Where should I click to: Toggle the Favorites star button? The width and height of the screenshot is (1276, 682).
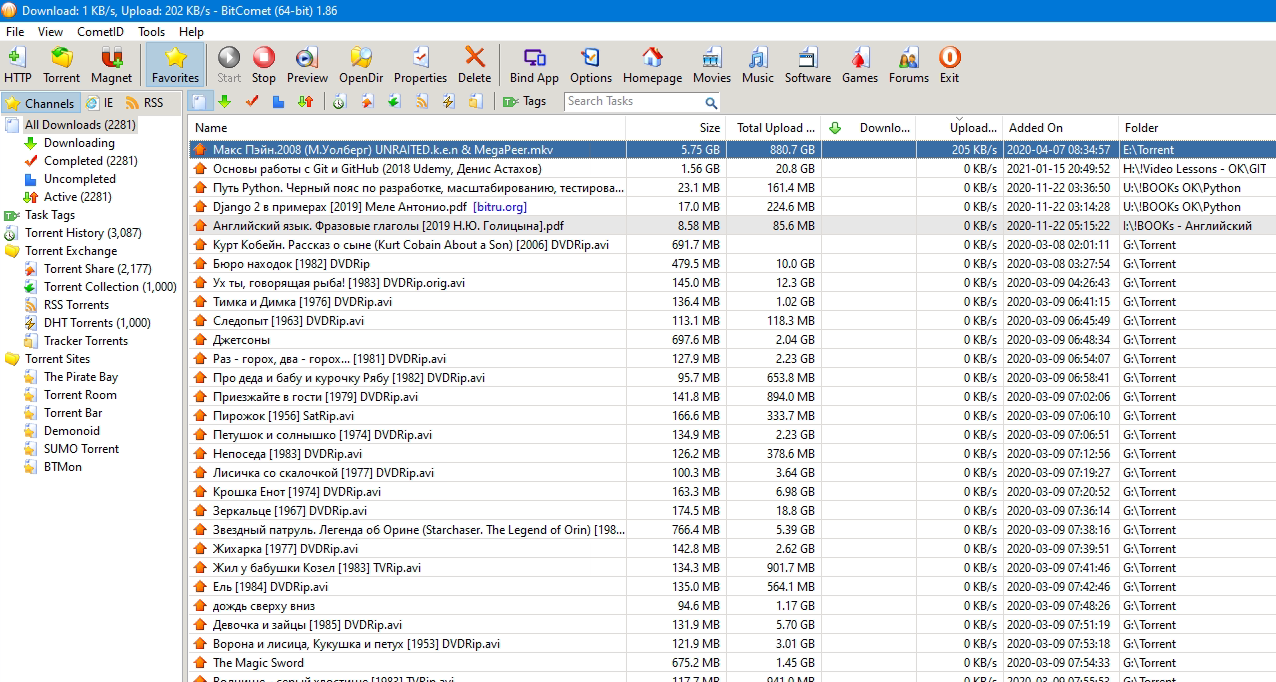[x=176, y=65]
